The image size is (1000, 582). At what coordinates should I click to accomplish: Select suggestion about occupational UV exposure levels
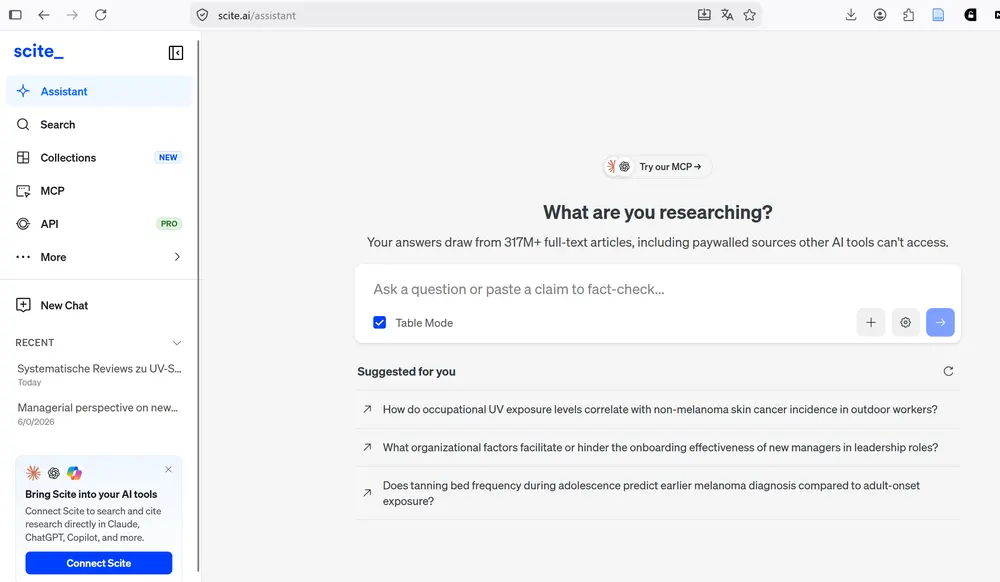[x=658, y=409]
